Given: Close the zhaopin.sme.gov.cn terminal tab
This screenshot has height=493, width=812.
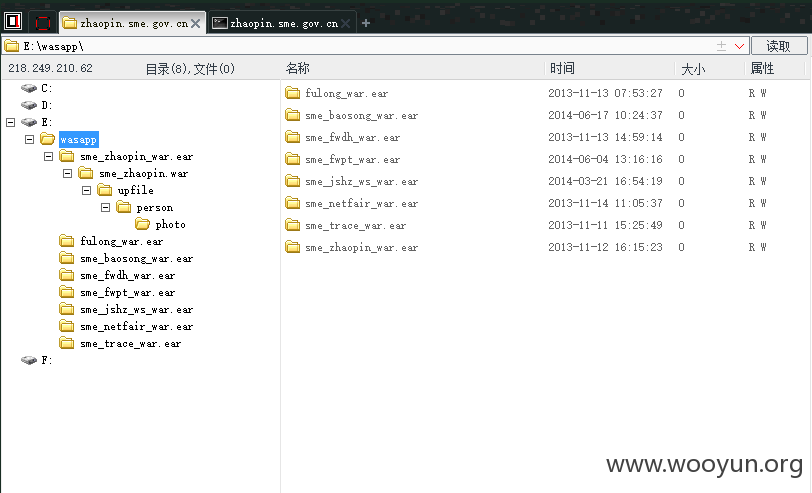Looking at the screenshot, I should 345,24.
